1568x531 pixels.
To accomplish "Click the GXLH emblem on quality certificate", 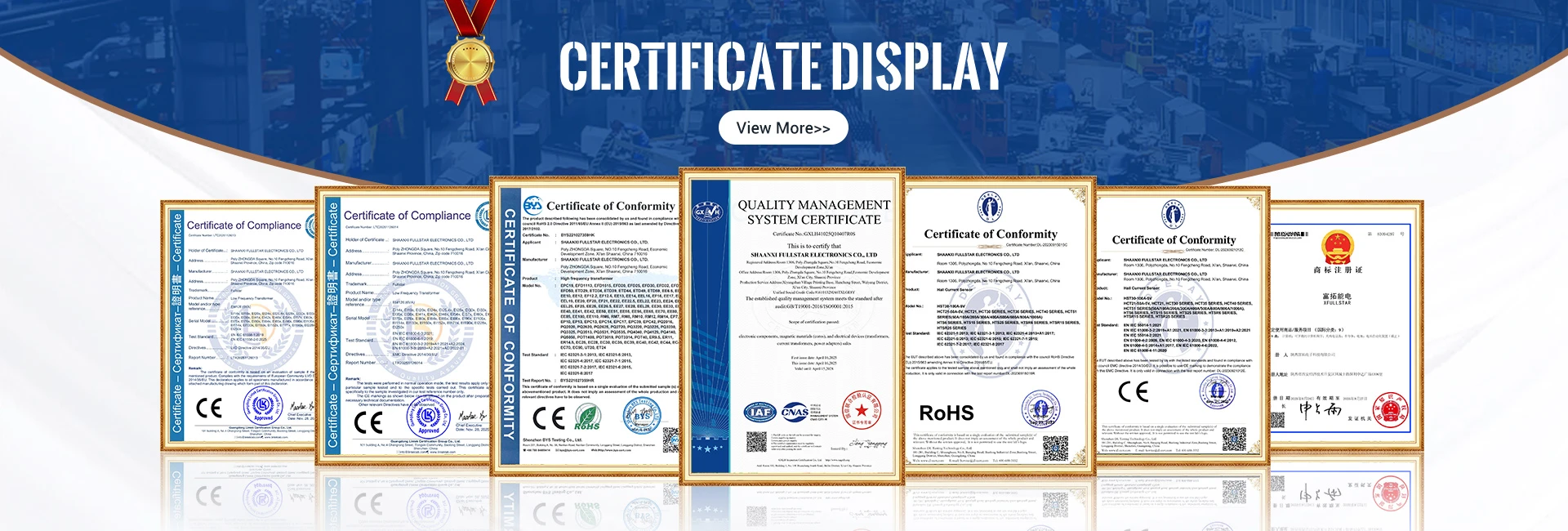I will pyautogui.click(x=708, y=212).
